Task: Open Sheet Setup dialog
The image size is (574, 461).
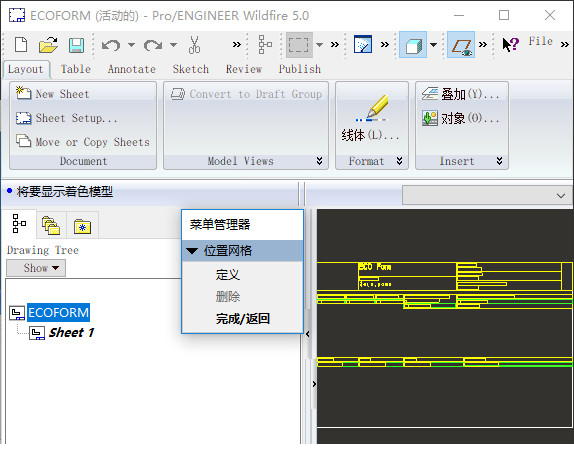Action: pos(67,118)
